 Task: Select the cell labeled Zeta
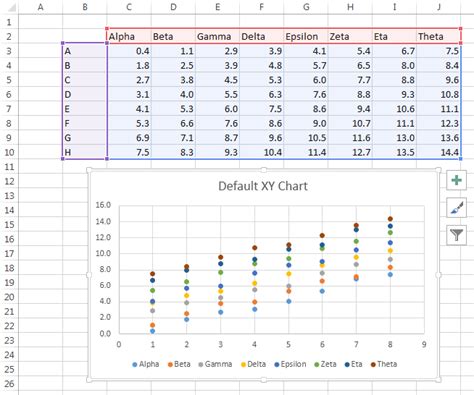pos(350,36)
